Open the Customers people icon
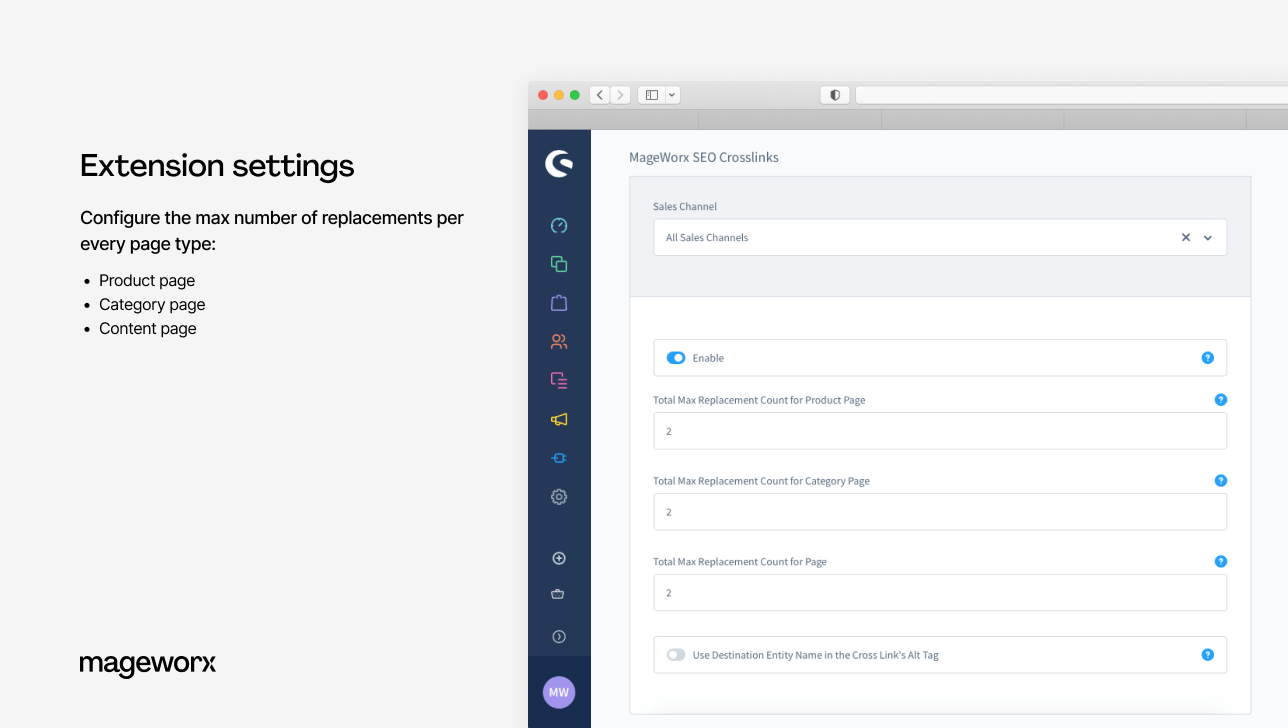 click(x=559, y=341)
